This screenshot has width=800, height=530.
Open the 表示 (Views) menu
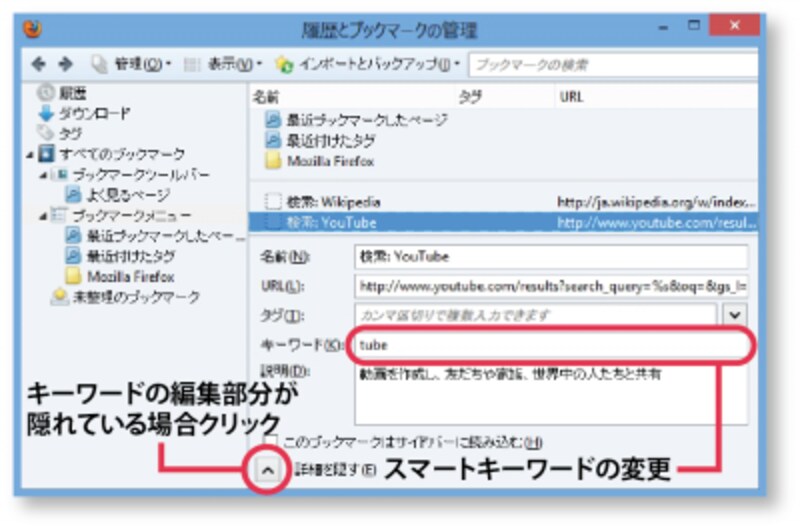point(223,64)
